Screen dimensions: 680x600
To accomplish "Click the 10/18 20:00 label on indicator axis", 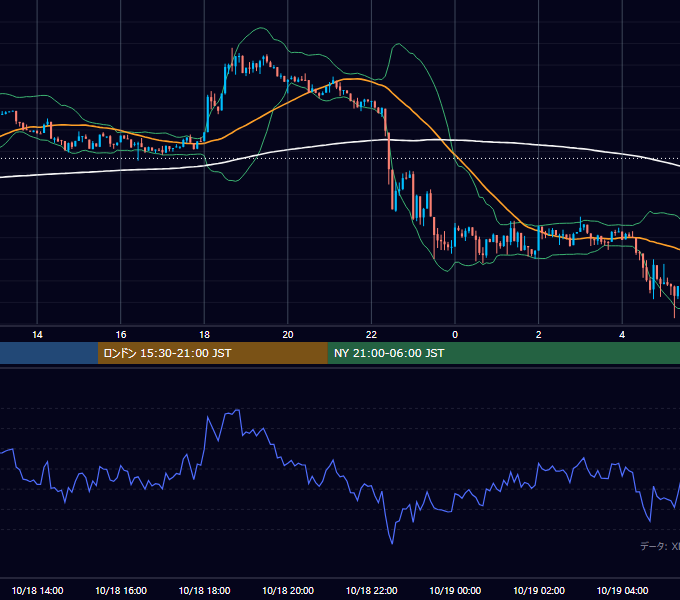I will point(288,590).
